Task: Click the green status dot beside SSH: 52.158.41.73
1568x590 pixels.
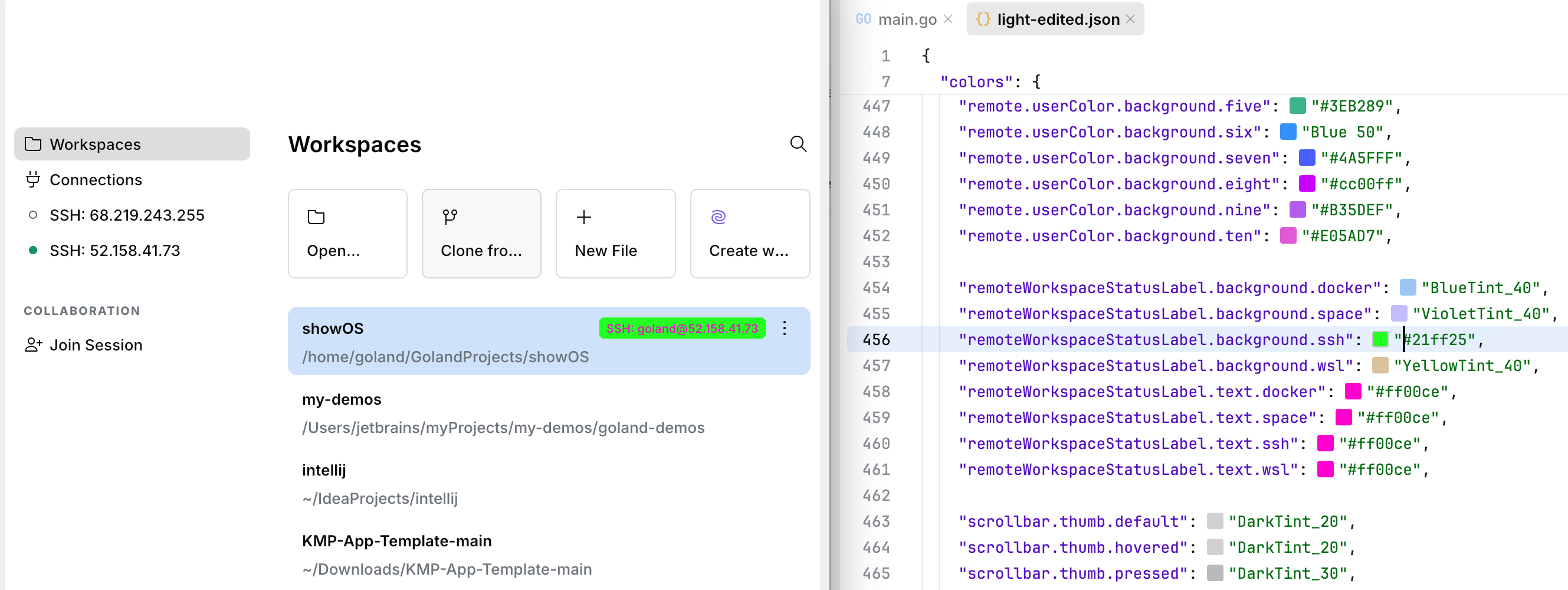Action: pos(34,250)
